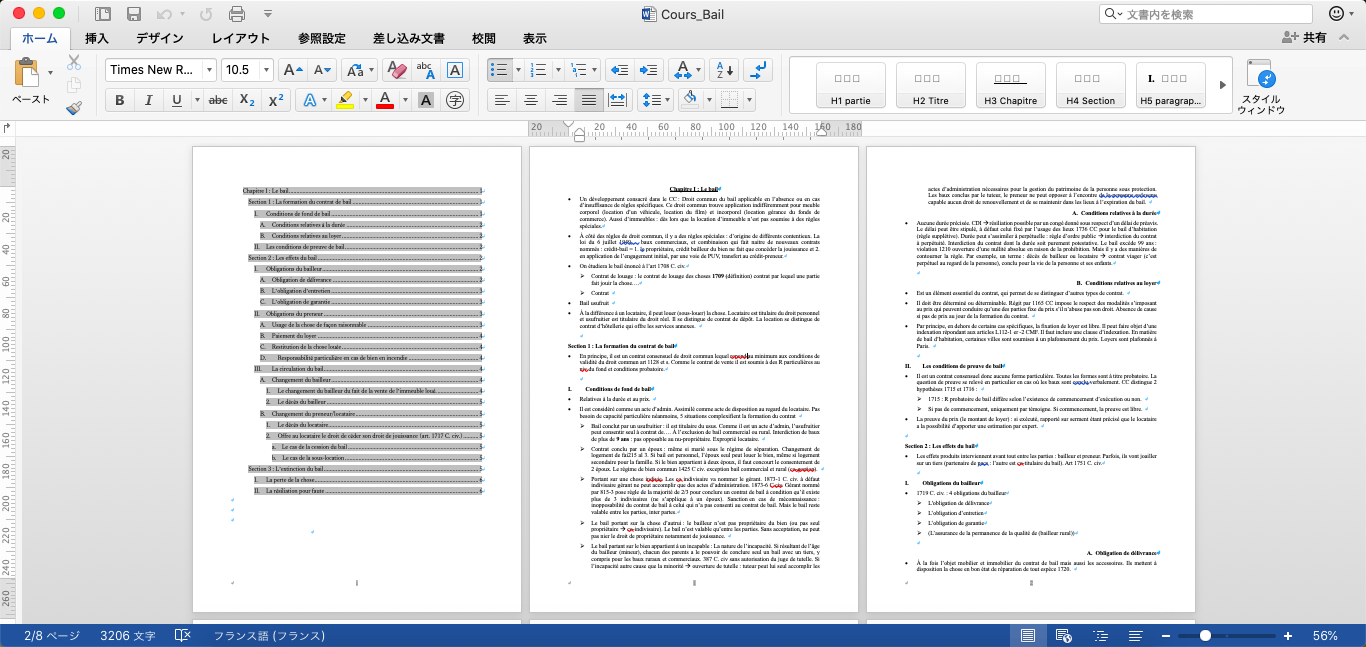The height and width of the screenshot is (647, 1366).
Task: Toggle Italic formatting
Action: 148,100
